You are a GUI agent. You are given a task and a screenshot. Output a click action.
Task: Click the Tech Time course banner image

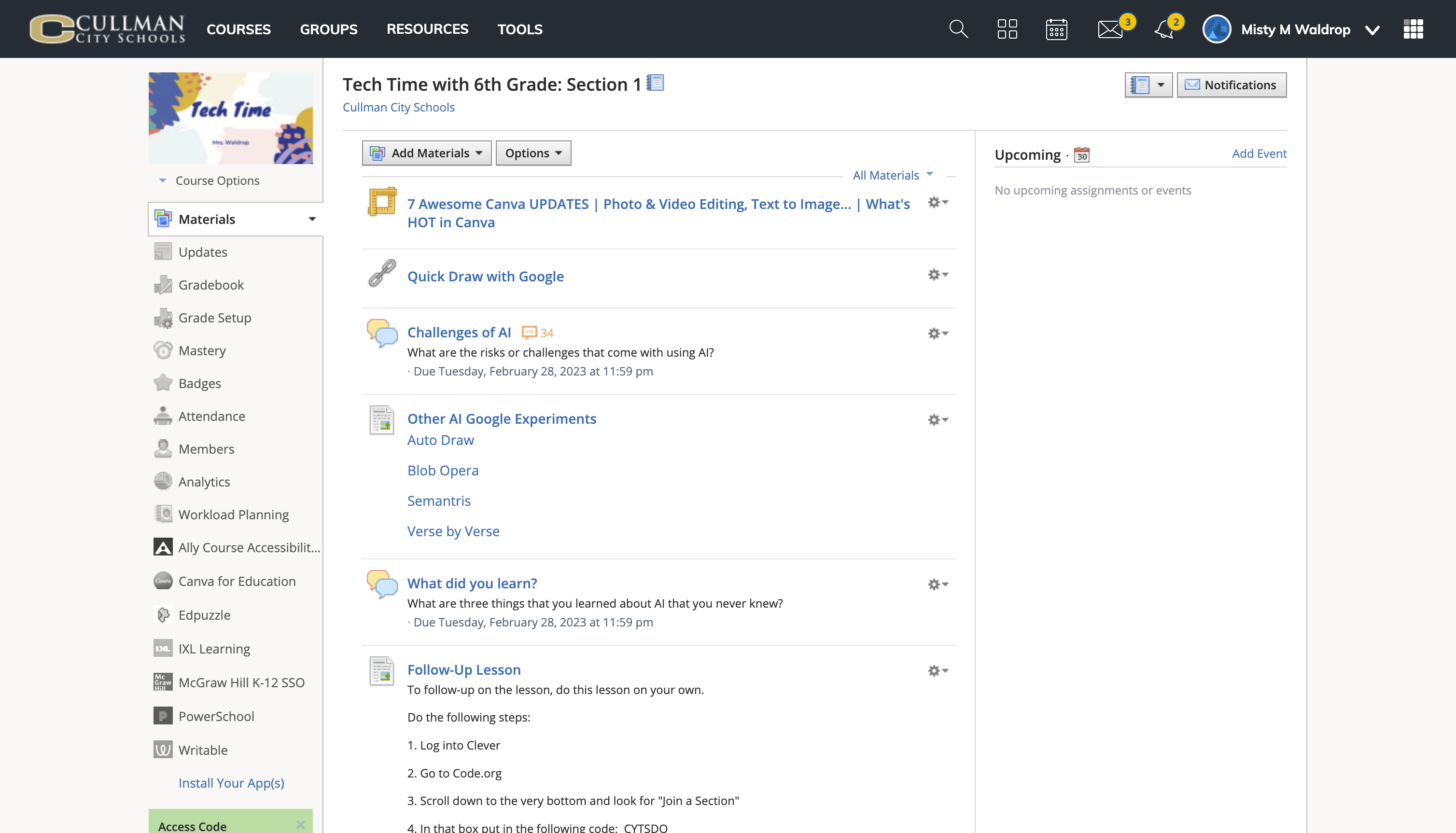pyautogui.click(x=231, y=118)
